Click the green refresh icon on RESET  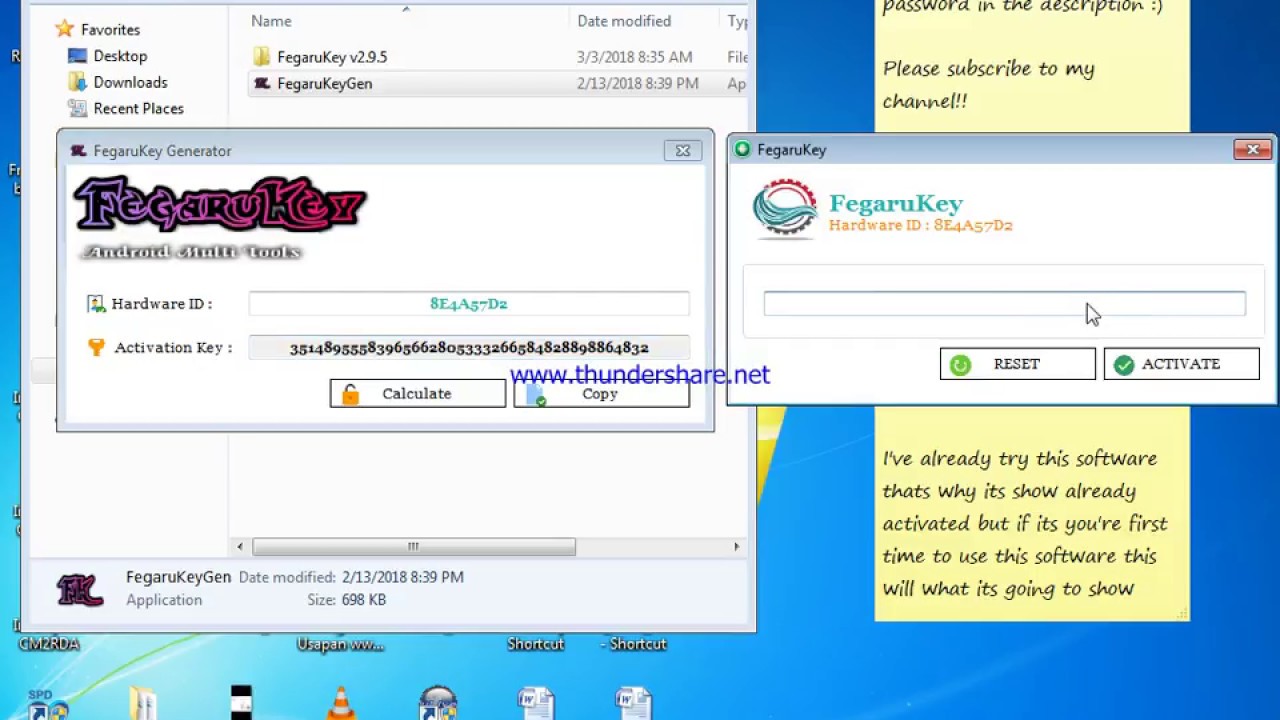pos(961,365)
